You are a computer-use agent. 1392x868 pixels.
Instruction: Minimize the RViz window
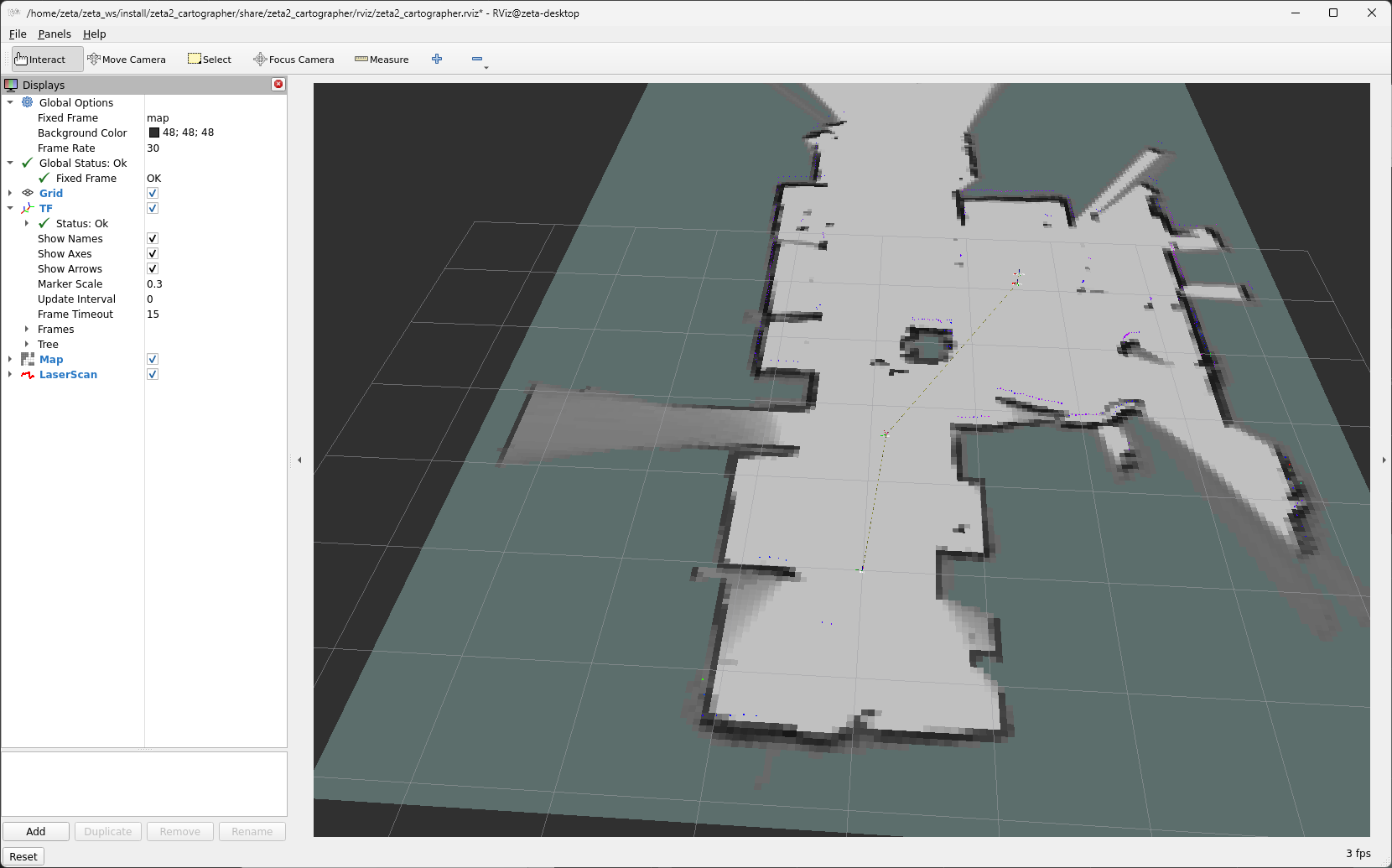(x=1296, y=13)
